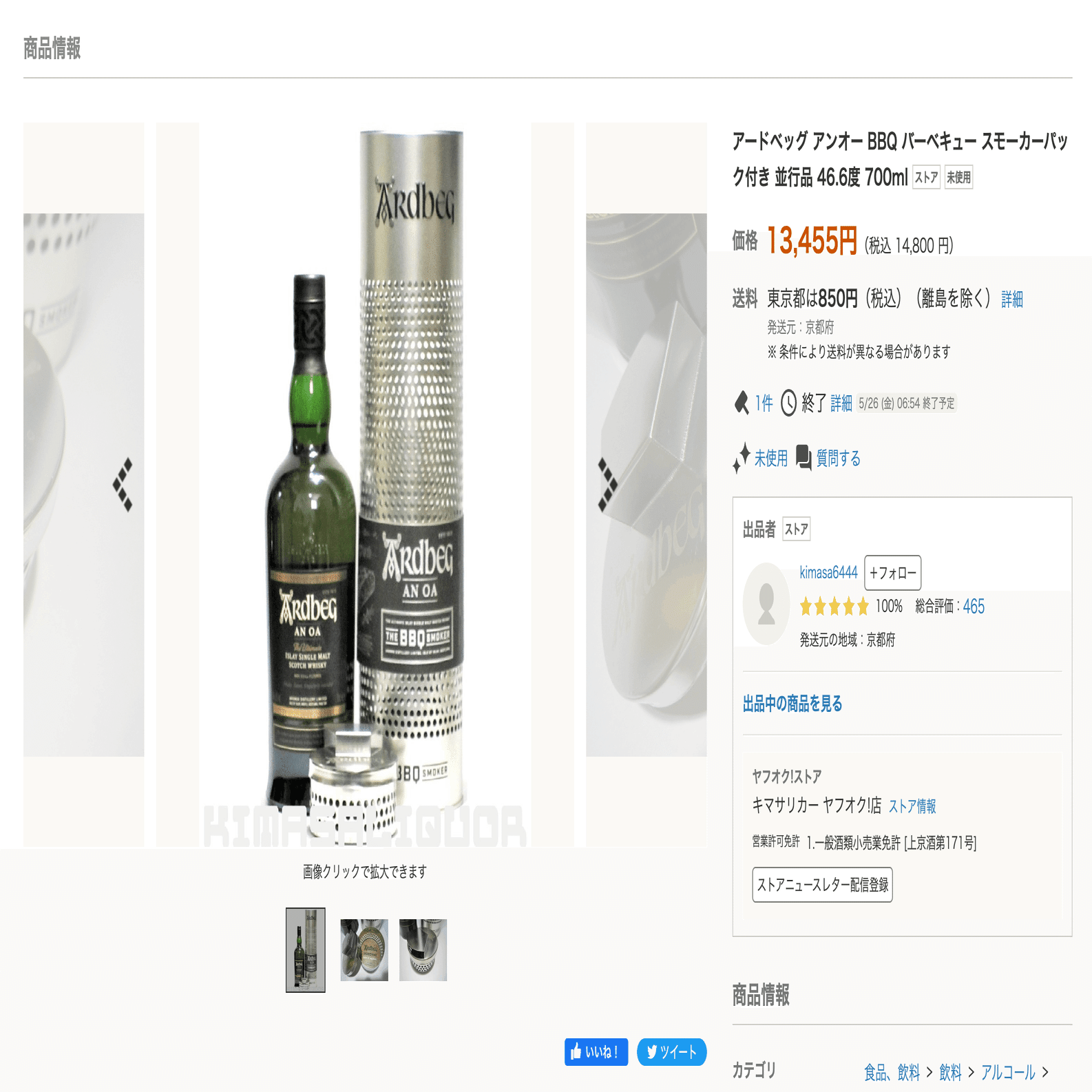Open the ストア情報 link

point(912,806)
